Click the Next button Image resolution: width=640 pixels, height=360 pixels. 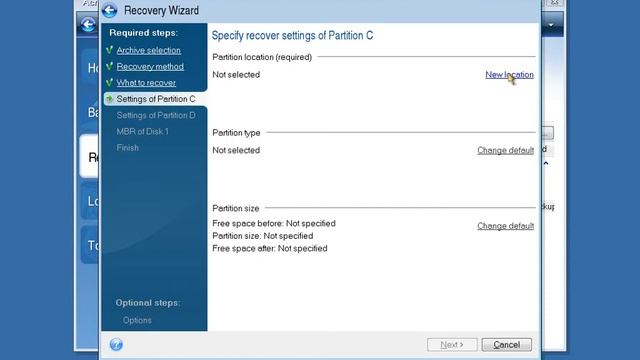pyautogui.click(x=452, y=345)
